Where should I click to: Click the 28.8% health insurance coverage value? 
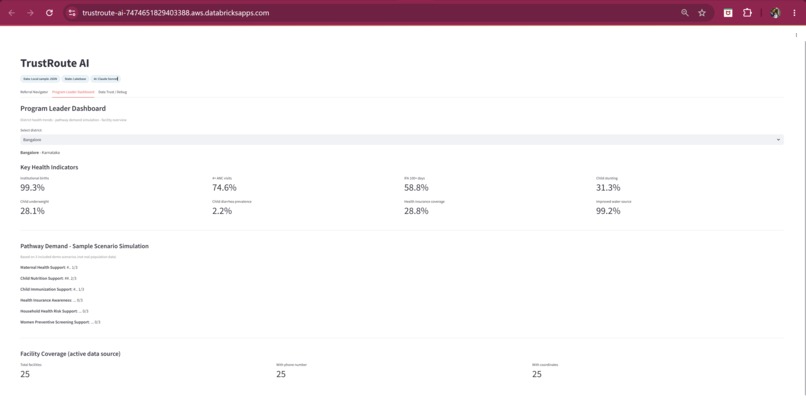(x=416, y=211)
